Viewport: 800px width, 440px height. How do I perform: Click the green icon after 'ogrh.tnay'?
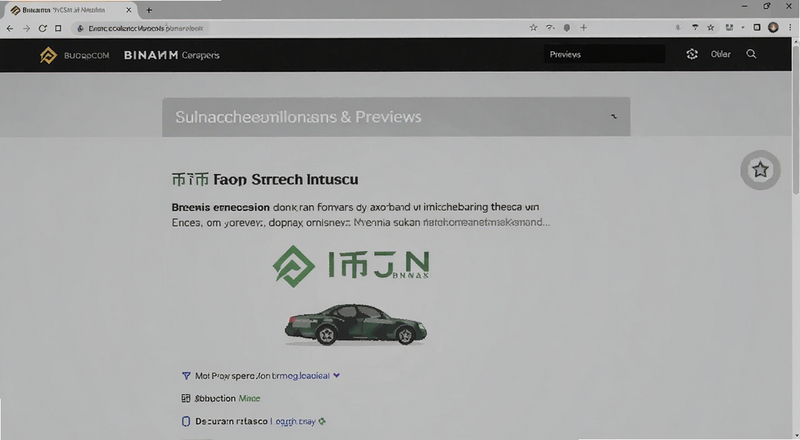[322, 421]
